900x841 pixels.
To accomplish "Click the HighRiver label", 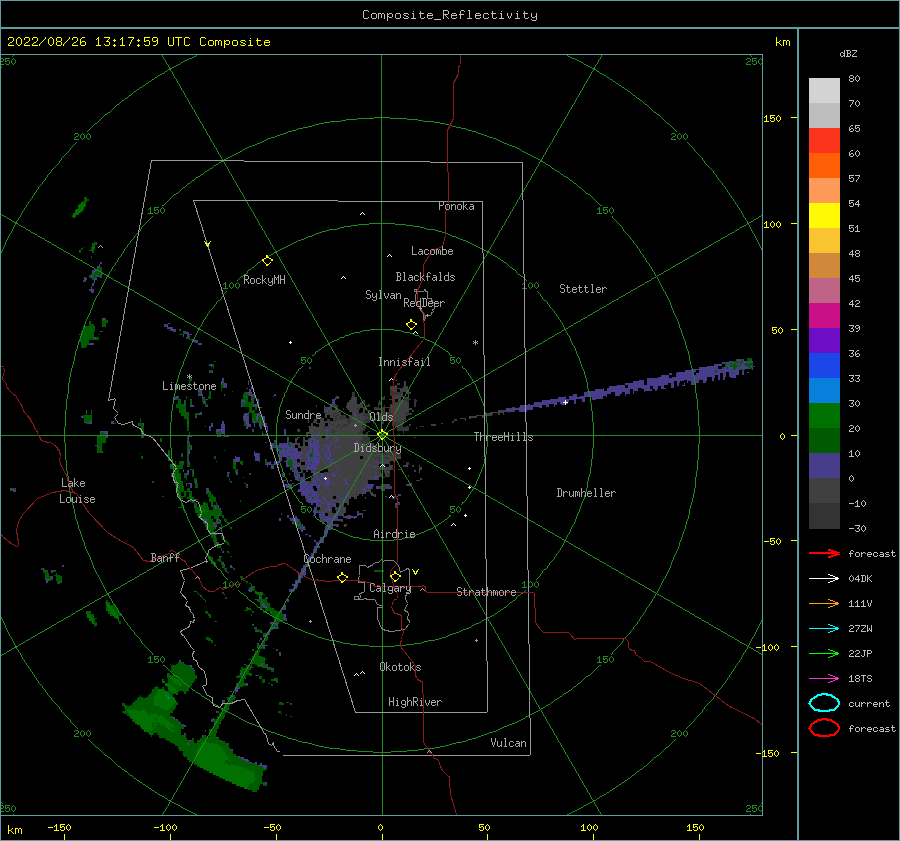I will click(x=415, y=702).
